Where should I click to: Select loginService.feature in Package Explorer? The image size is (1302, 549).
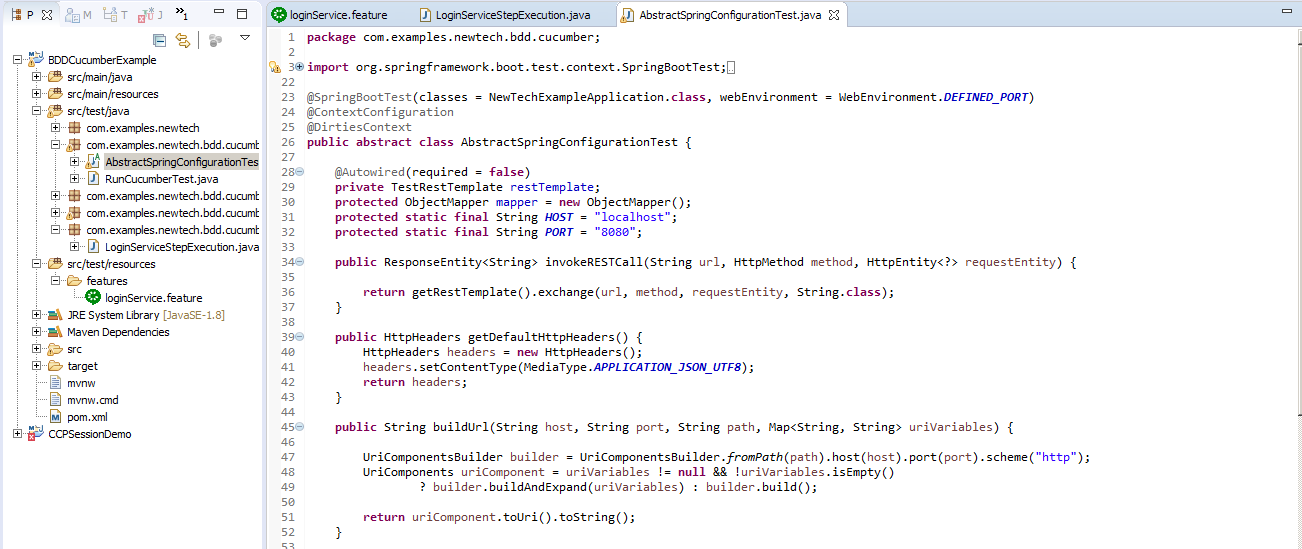coord(153,298)
